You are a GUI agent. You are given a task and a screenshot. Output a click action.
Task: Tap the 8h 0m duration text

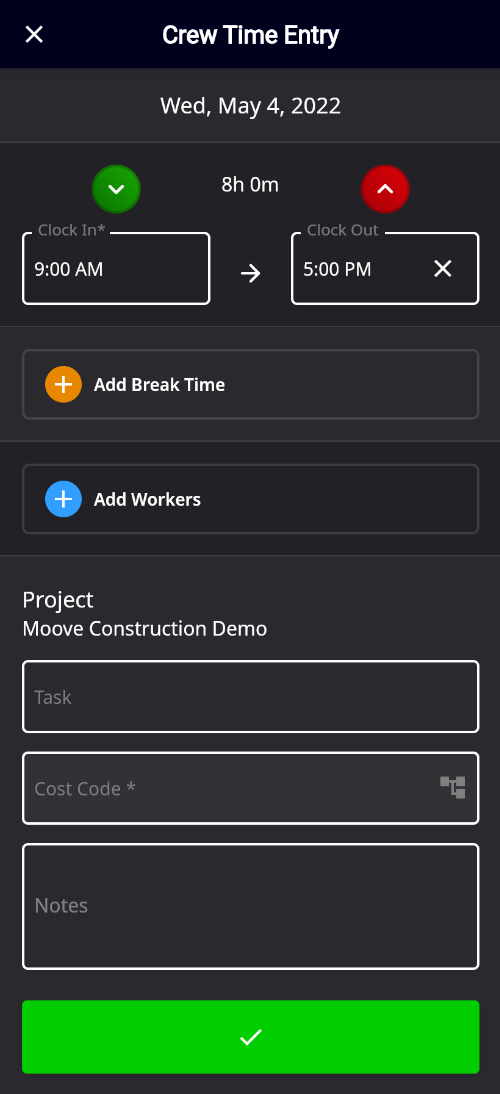pos(250,185)
